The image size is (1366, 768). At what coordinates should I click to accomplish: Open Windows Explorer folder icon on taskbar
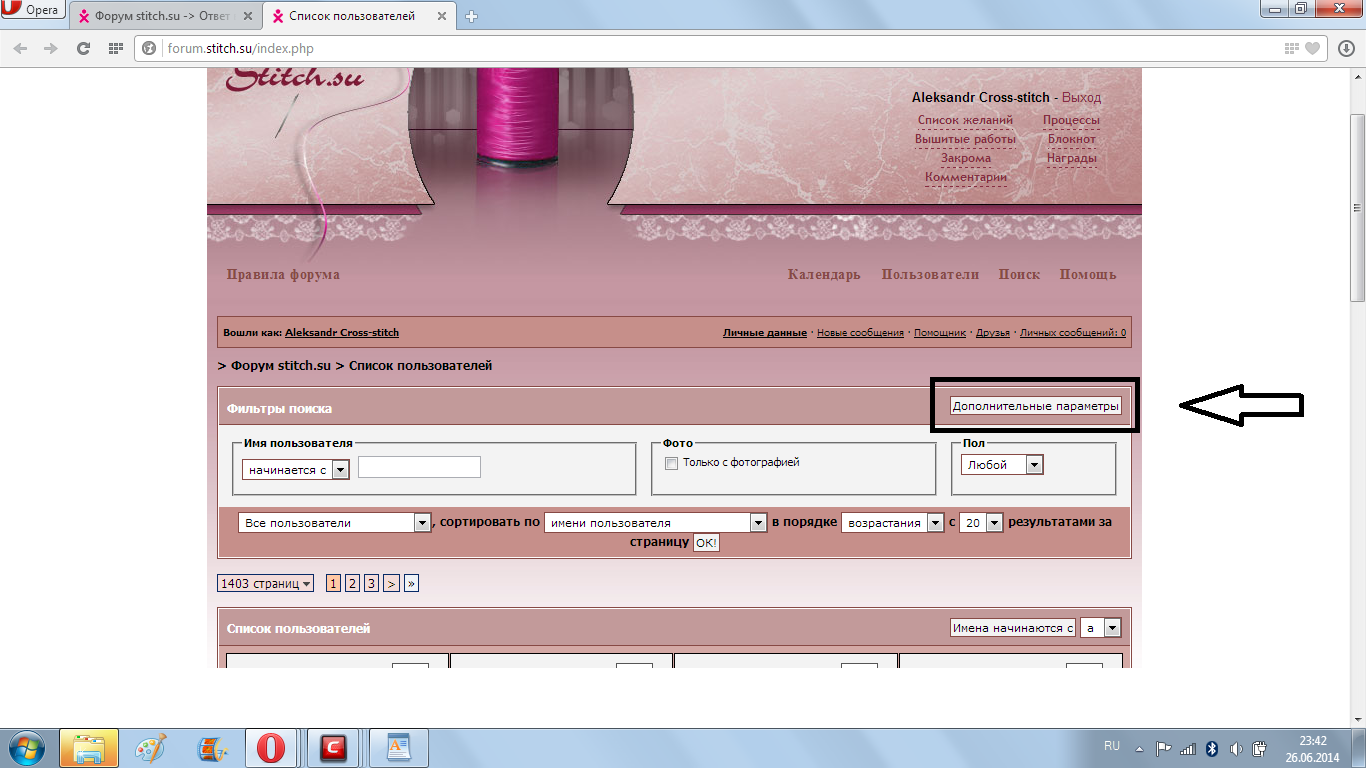(x=89, y=748)
